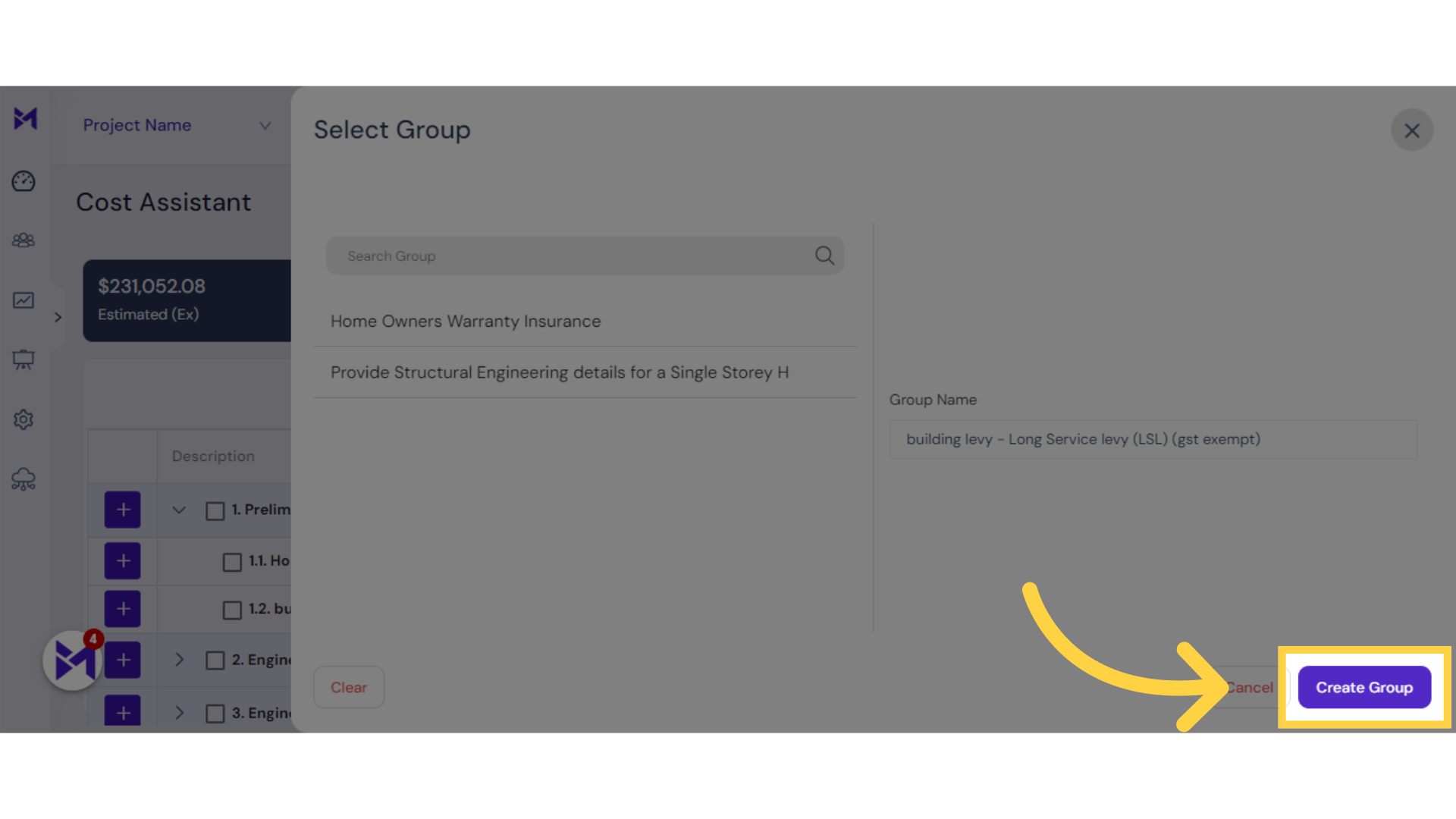Viewport: 1456px width, 819px height.
Task: Toggle checkbox for item 1.1 Ho
Action: coord(231,560)
